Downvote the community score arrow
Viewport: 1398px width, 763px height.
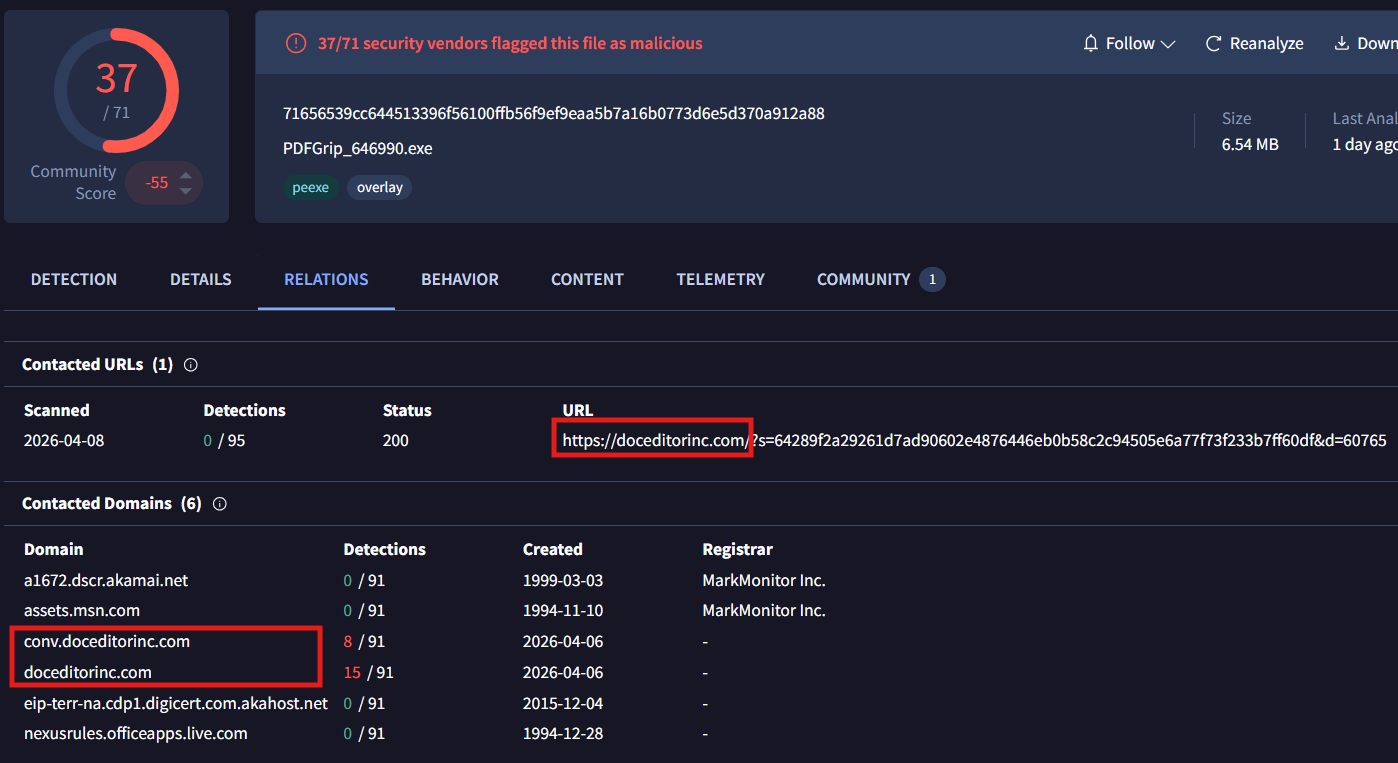pos(185,190)
